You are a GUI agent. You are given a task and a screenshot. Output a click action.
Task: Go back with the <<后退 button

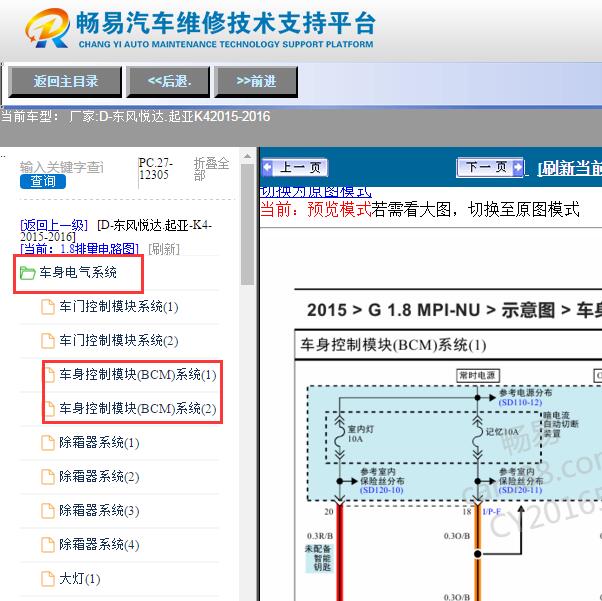tap(168, 81)
